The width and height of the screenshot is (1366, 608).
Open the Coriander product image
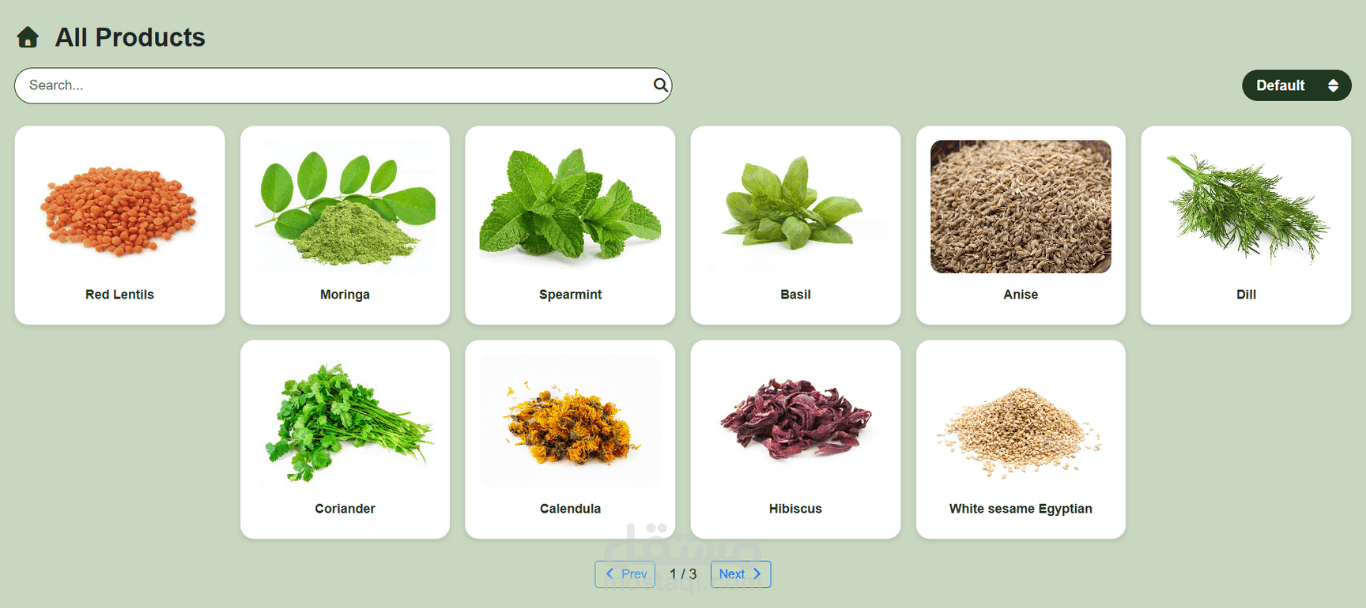345,421
